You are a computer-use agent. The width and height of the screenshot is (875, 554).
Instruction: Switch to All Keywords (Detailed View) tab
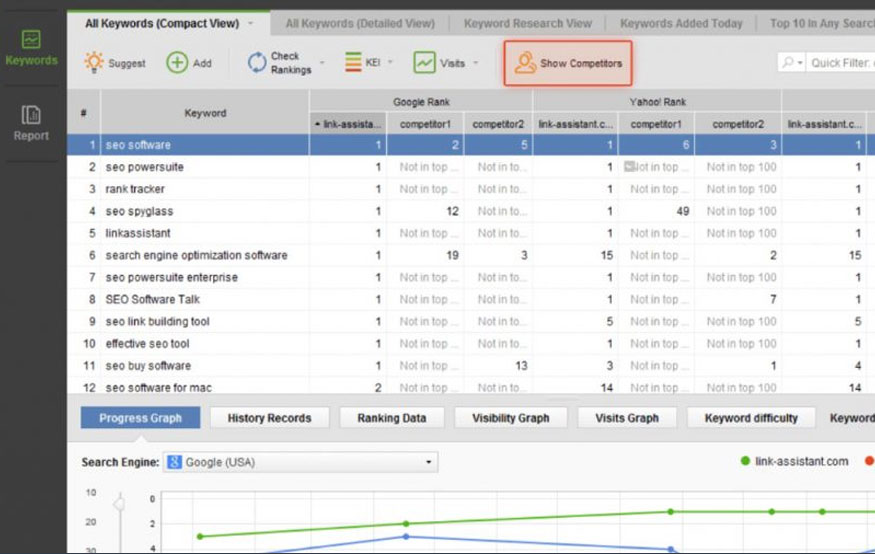(360, 23)
